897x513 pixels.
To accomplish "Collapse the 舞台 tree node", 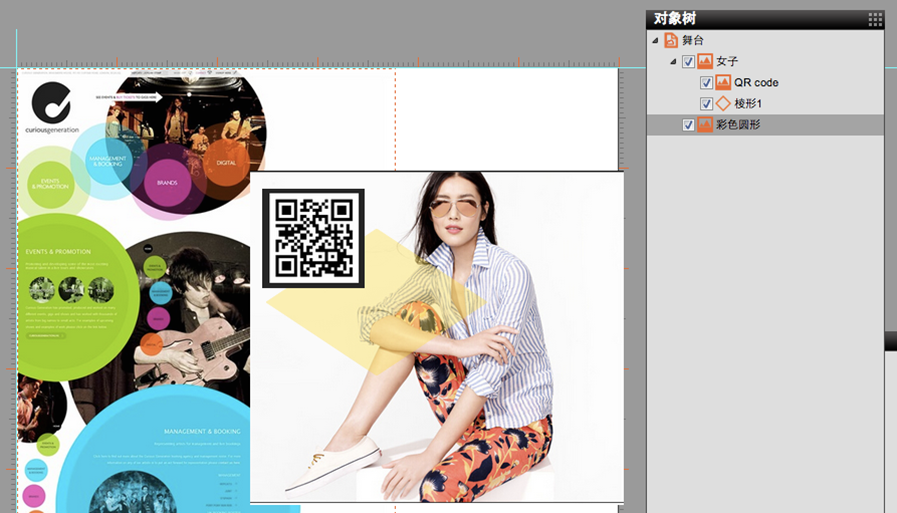I will click(x=656, y=41).
